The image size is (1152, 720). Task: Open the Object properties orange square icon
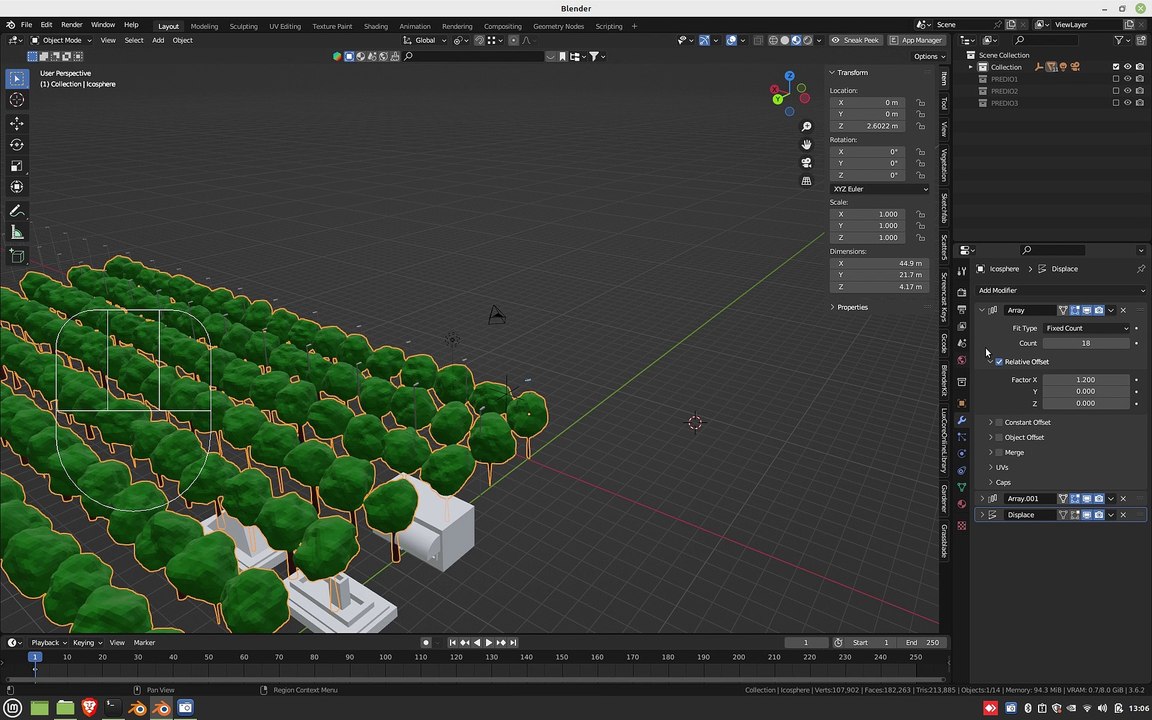[x=962, y=403]
